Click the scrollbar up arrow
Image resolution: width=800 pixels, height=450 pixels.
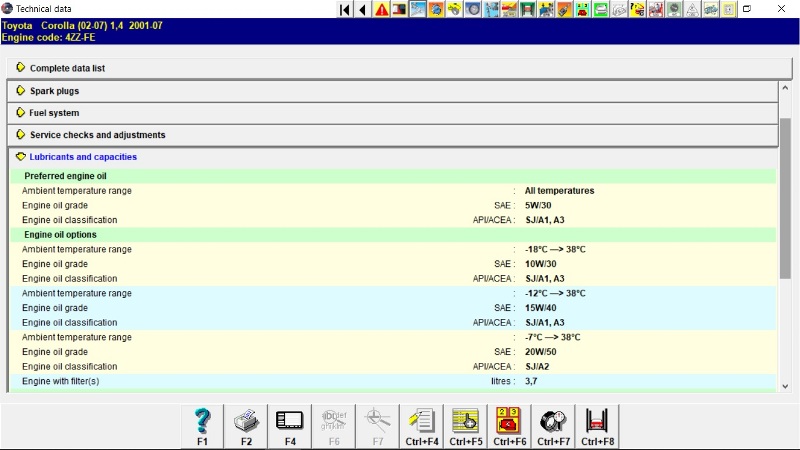coord(785,88)
